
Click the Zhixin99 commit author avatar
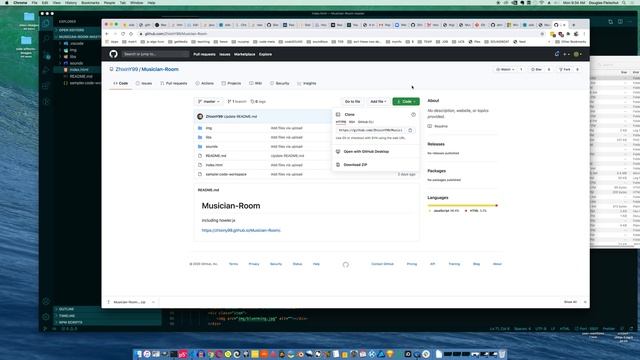[200, 117]
